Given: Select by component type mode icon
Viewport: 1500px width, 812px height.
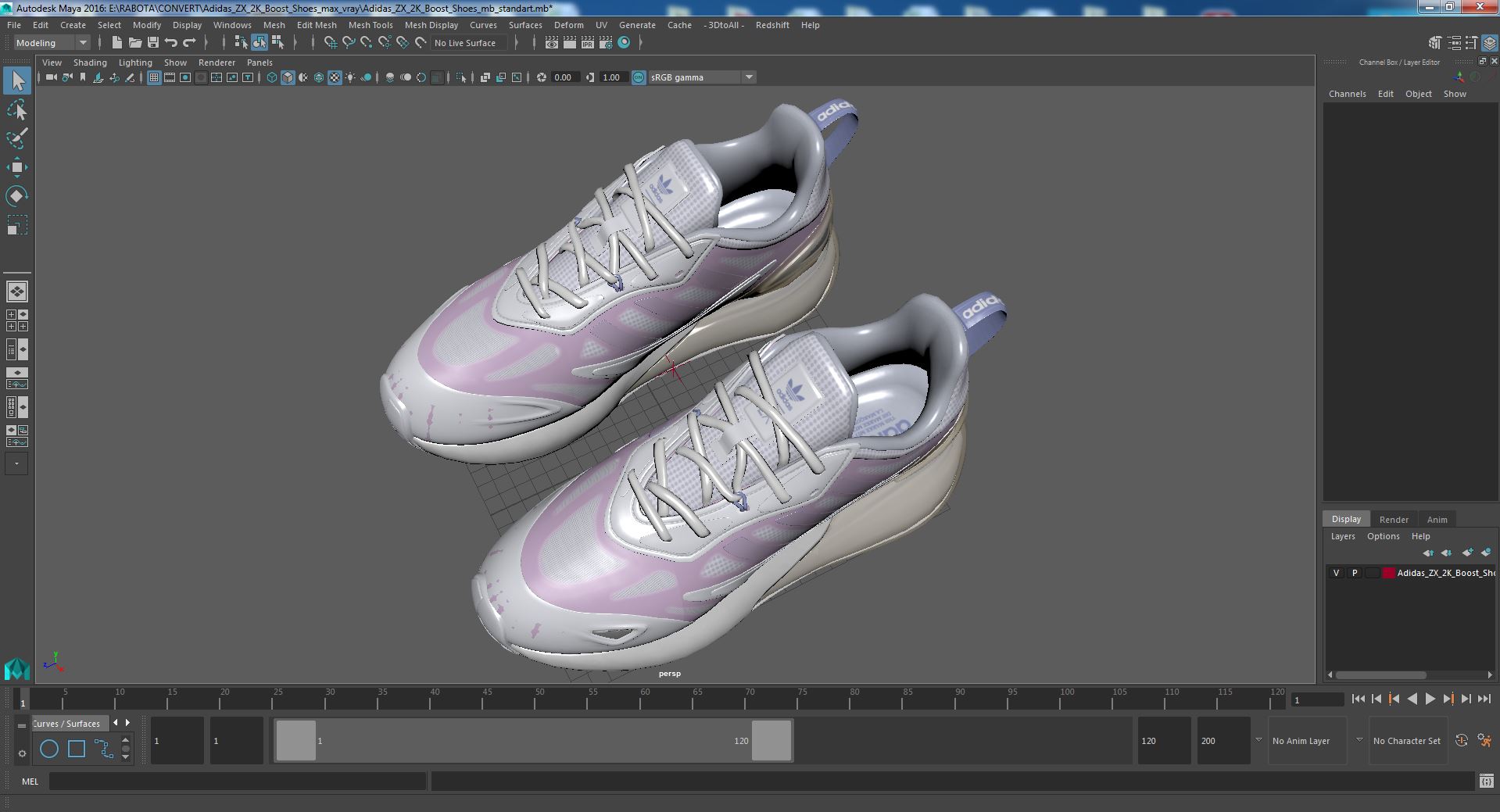Looking at the screenshot, I should tap(277, 43).
